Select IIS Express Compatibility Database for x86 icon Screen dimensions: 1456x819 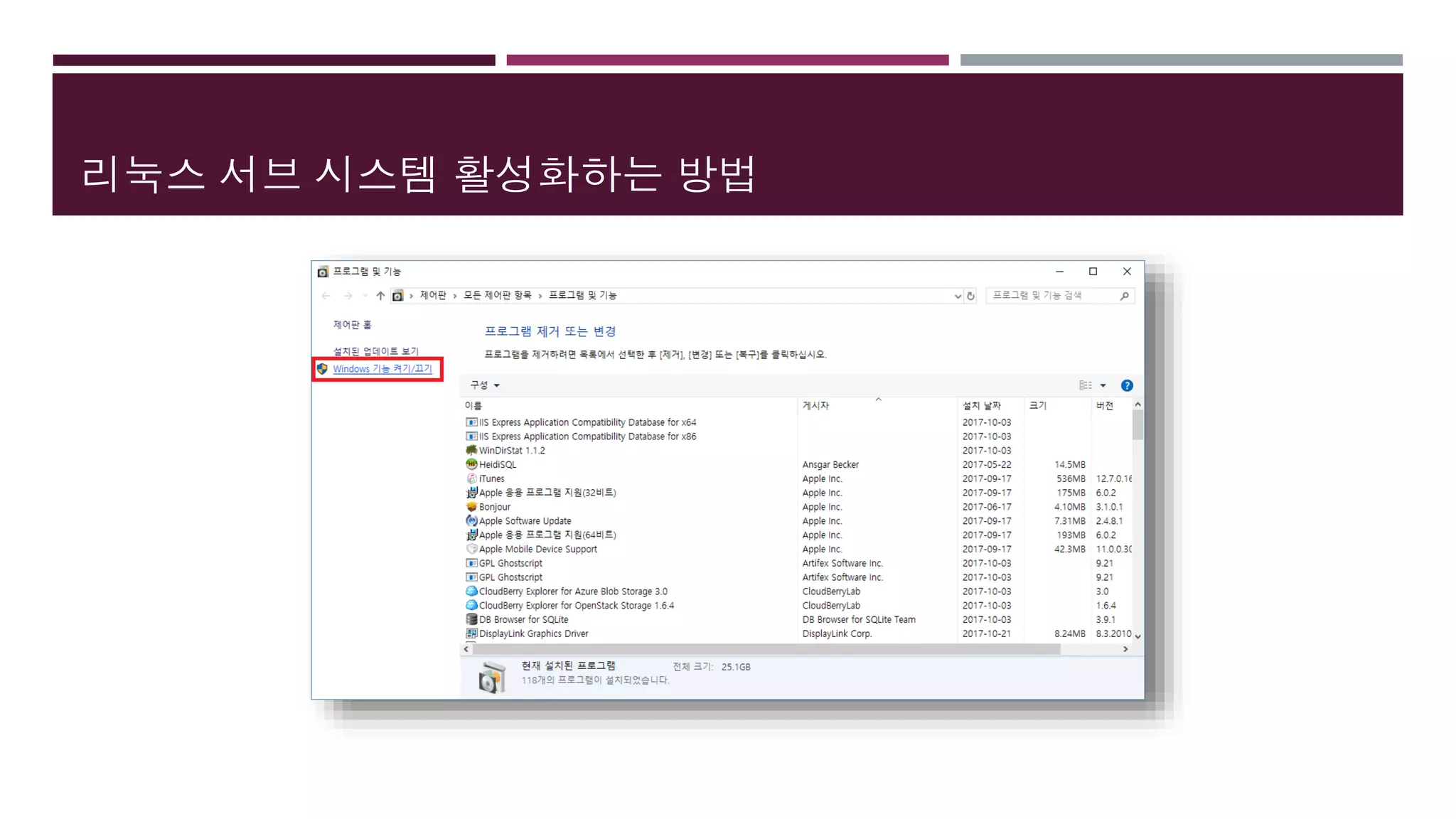pos(471,437)
